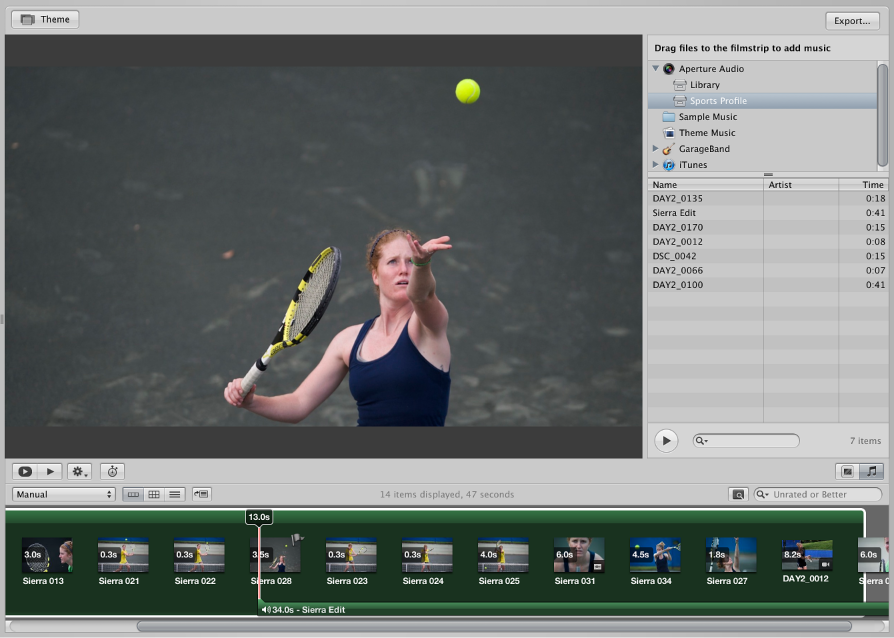
Task: Play the slideshow fullscreen
Action: [x=49, y=471]
